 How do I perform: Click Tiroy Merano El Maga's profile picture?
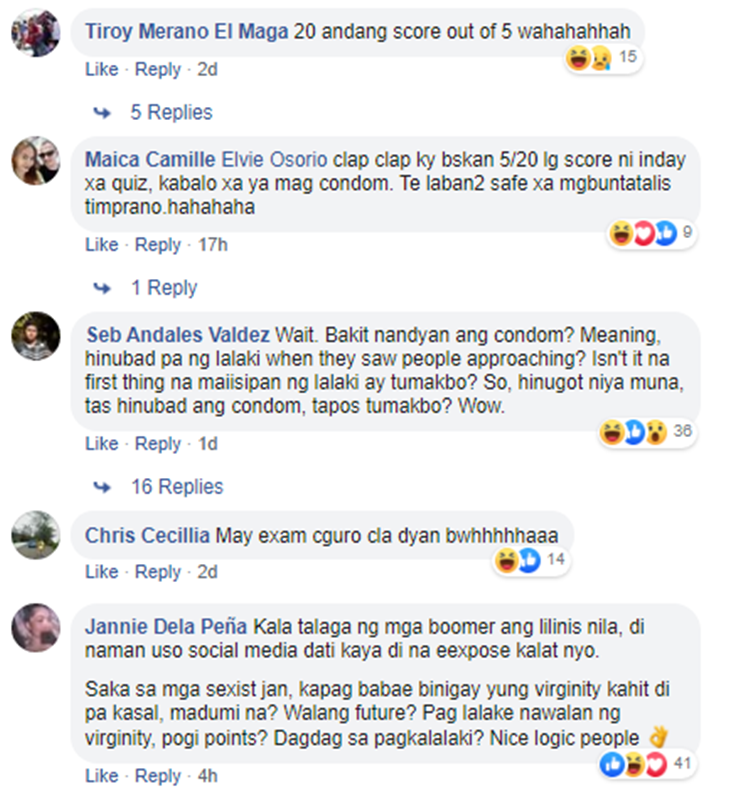pyautogui.click(x=36, y=32)
